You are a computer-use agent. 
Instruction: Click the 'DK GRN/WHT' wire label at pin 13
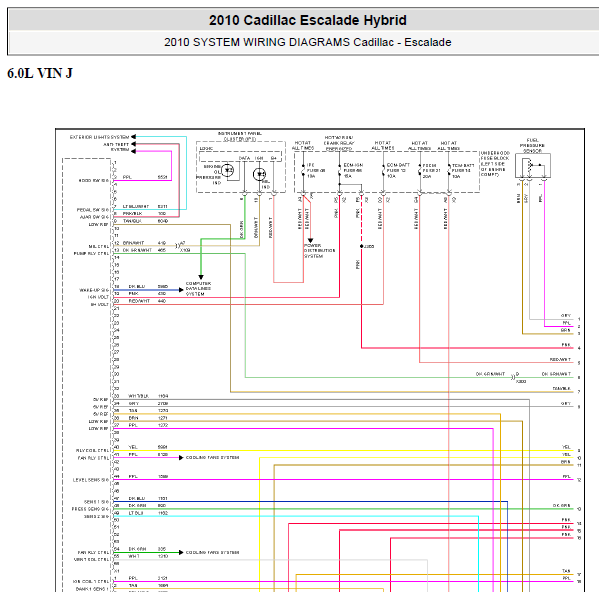click(x=137, y=250)
